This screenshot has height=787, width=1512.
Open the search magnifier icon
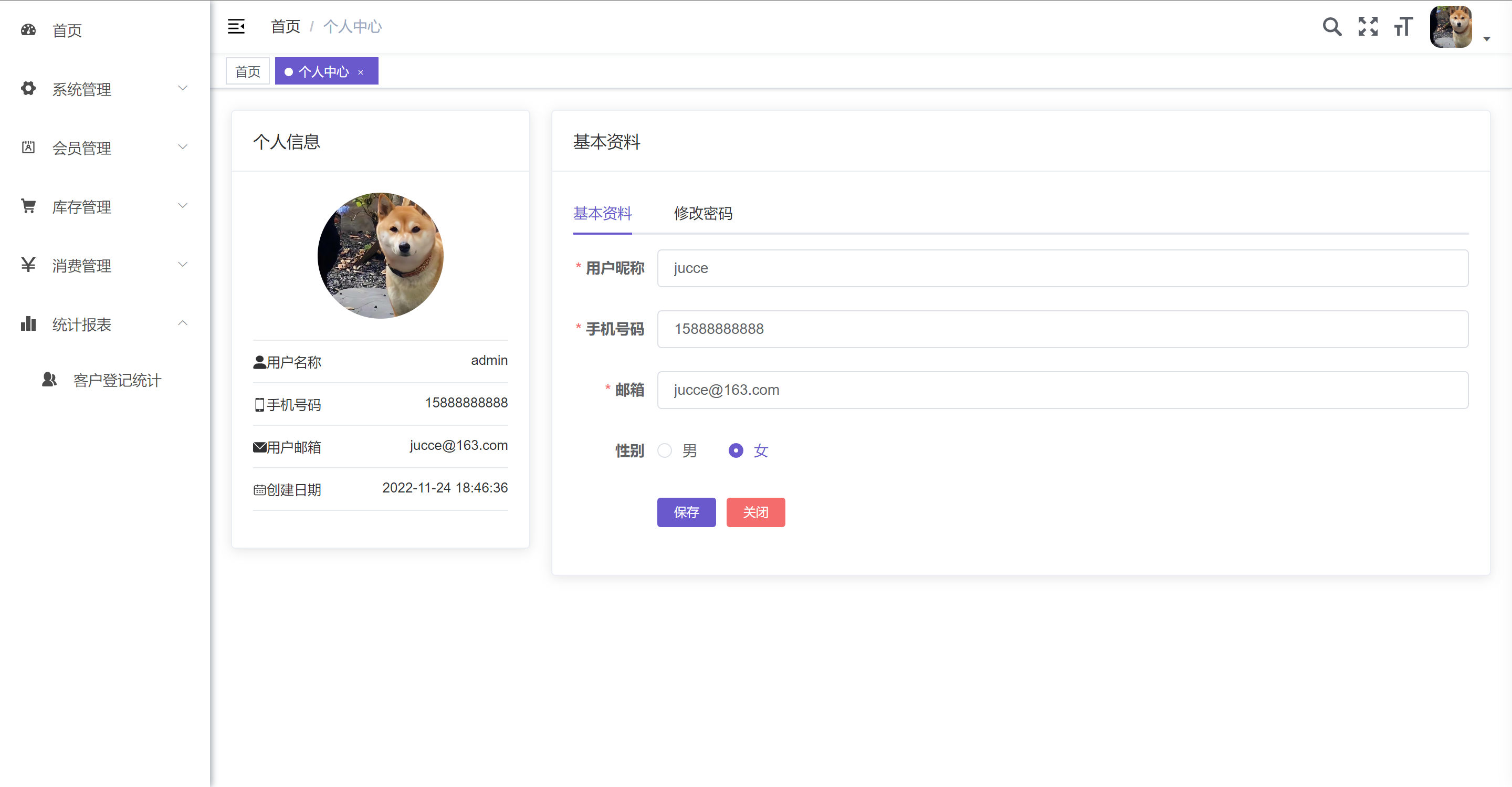(1331, 26)
